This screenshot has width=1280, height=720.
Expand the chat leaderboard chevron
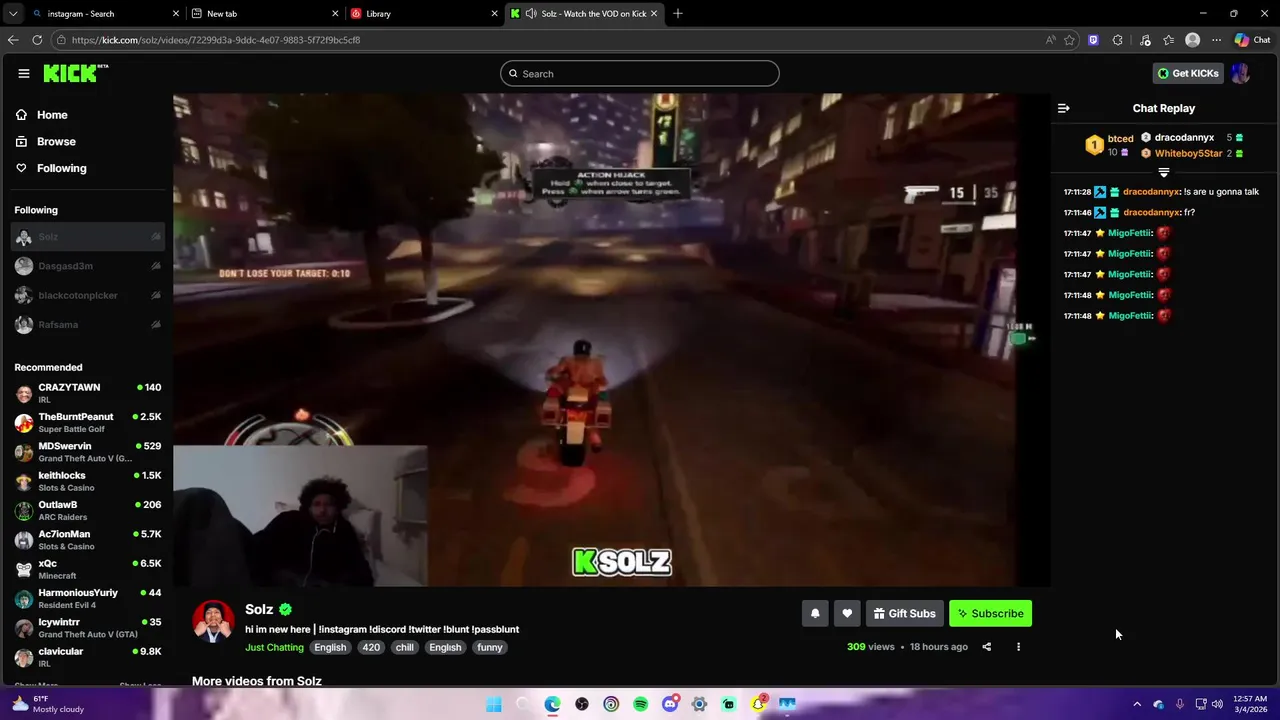[x=1163, y=173]
